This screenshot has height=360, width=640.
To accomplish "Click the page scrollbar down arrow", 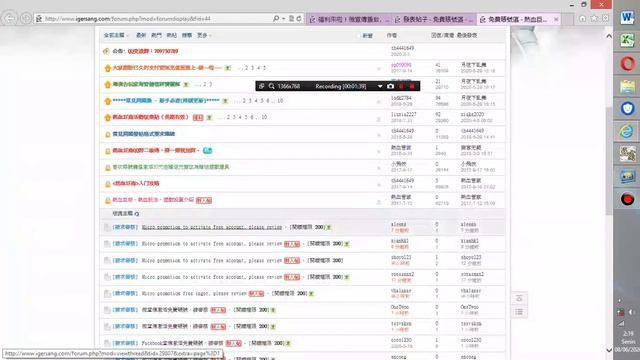I will (609, 350).
